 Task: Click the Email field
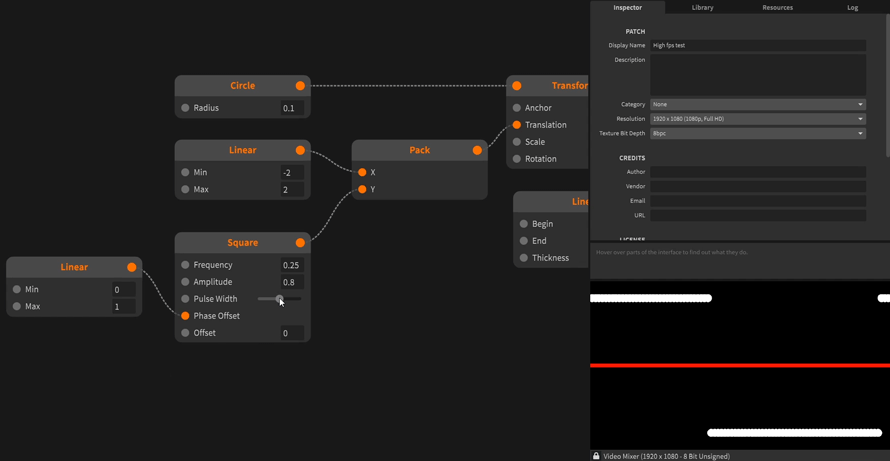click(x=758, y=201)
